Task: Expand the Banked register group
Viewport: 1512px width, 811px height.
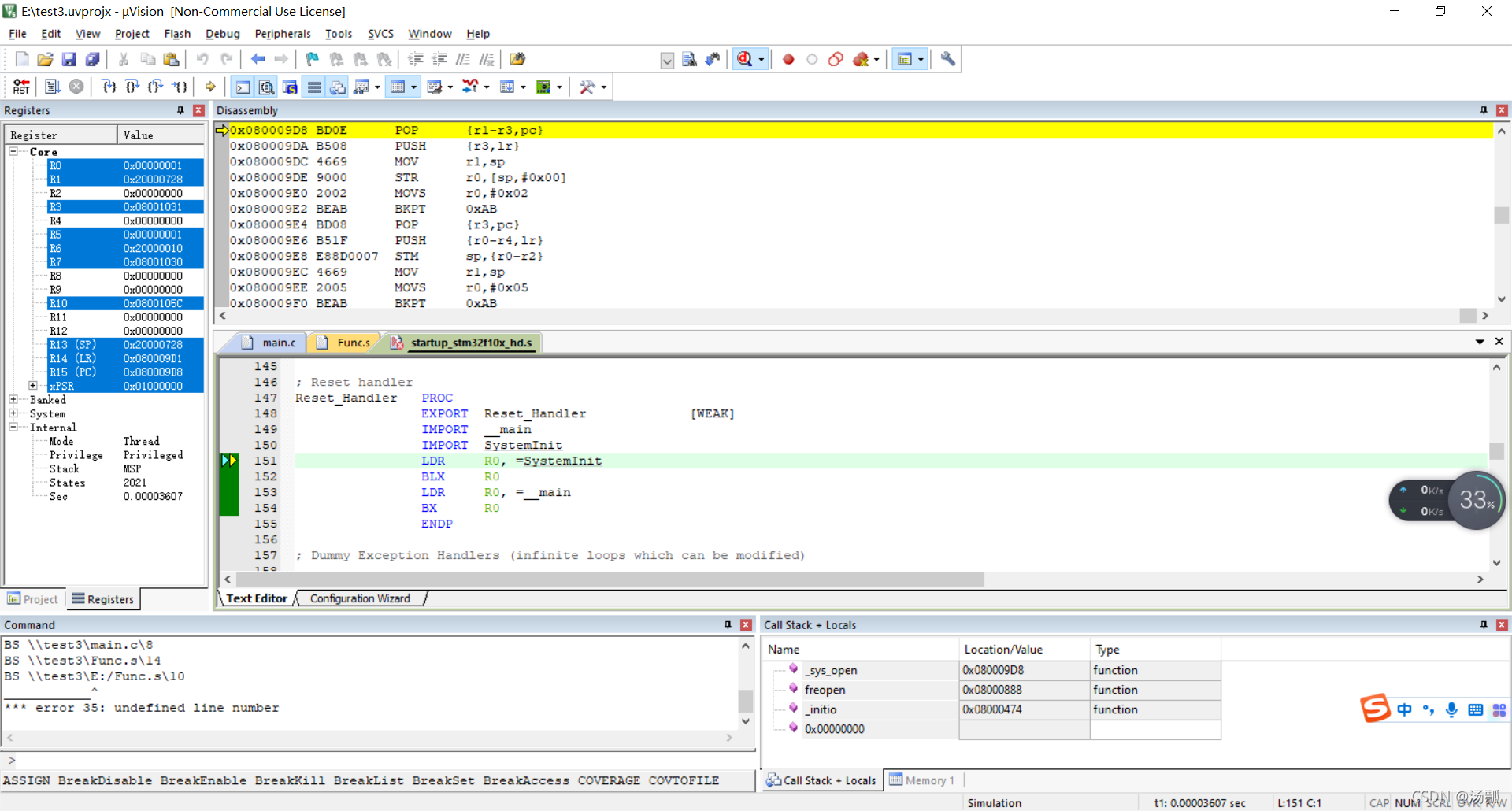Action: click(x=13, y=399)
